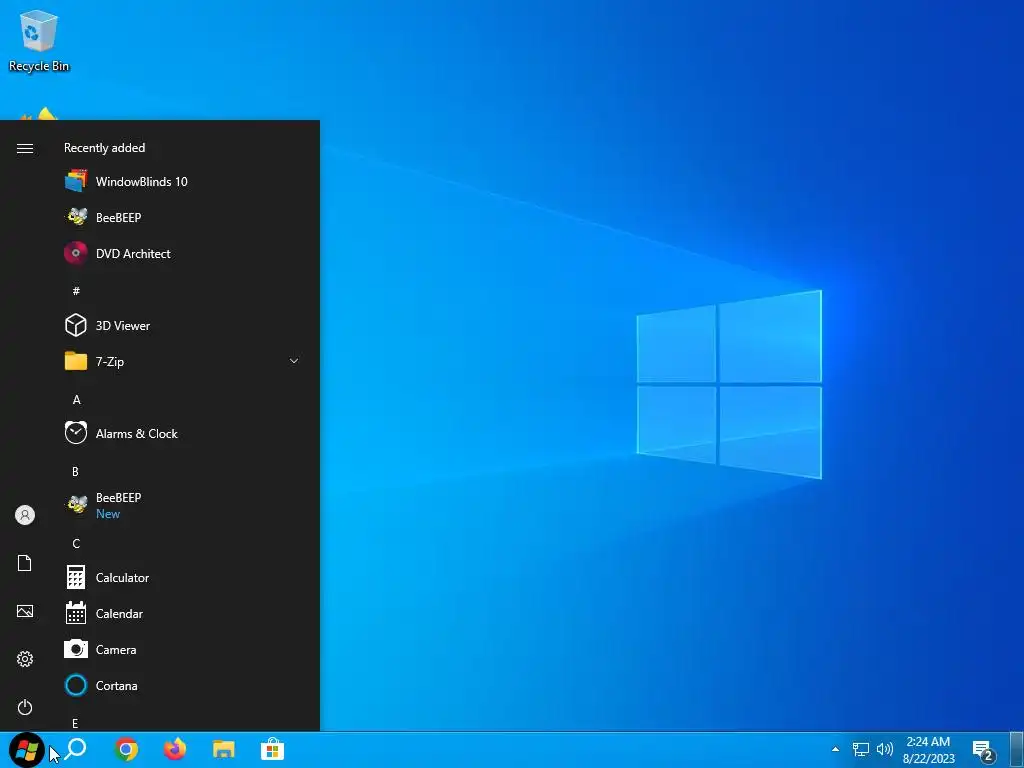Open taskbar Search magnifier
The height and width of the screenshot is (768, 1024).
point(76,748)
